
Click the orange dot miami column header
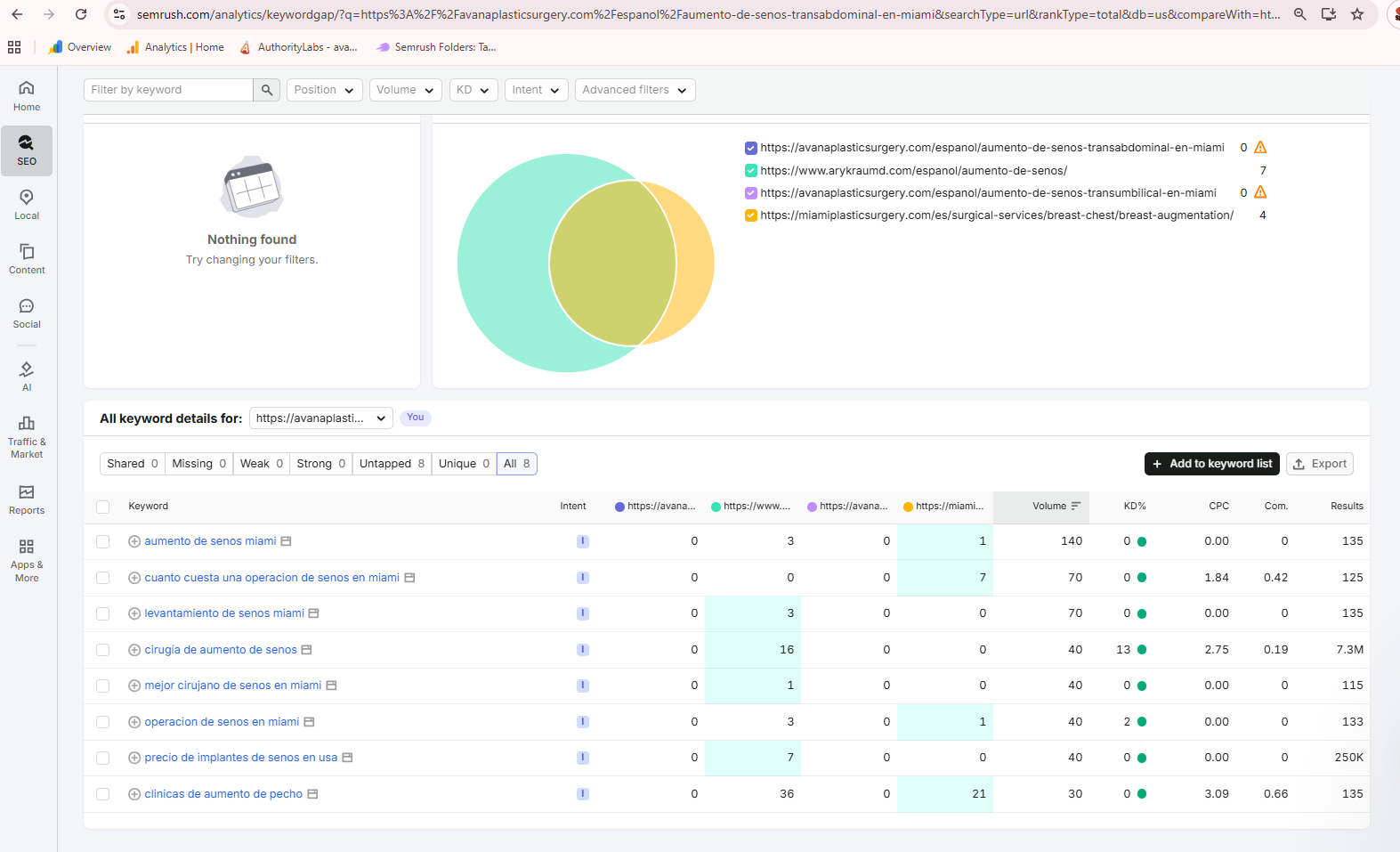click(944, 507)
